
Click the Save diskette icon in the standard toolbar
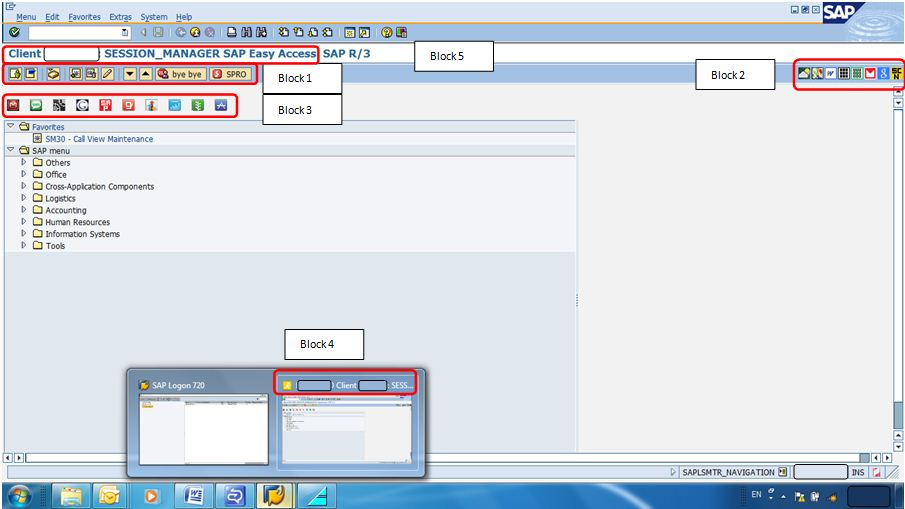158,32
